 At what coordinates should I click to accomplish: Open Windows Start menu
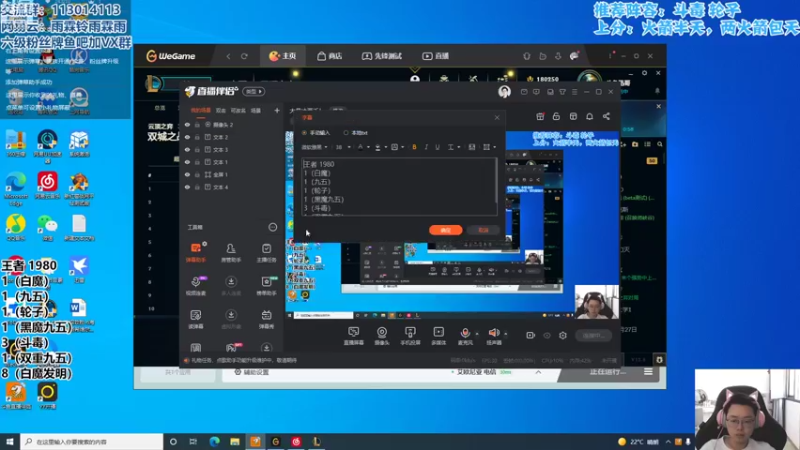point(10,441)
